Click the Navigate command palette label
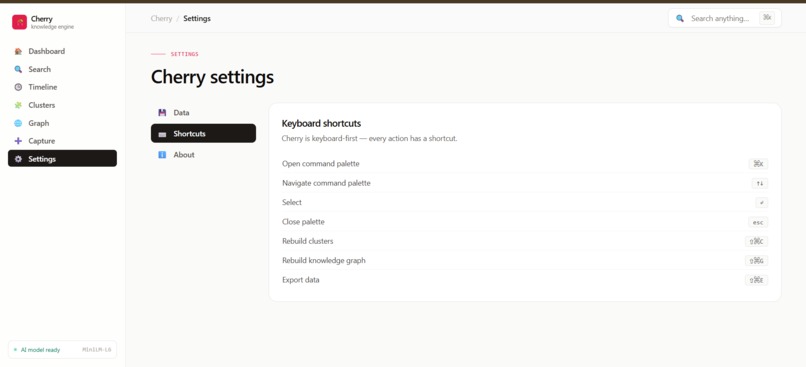 point(326,183)
